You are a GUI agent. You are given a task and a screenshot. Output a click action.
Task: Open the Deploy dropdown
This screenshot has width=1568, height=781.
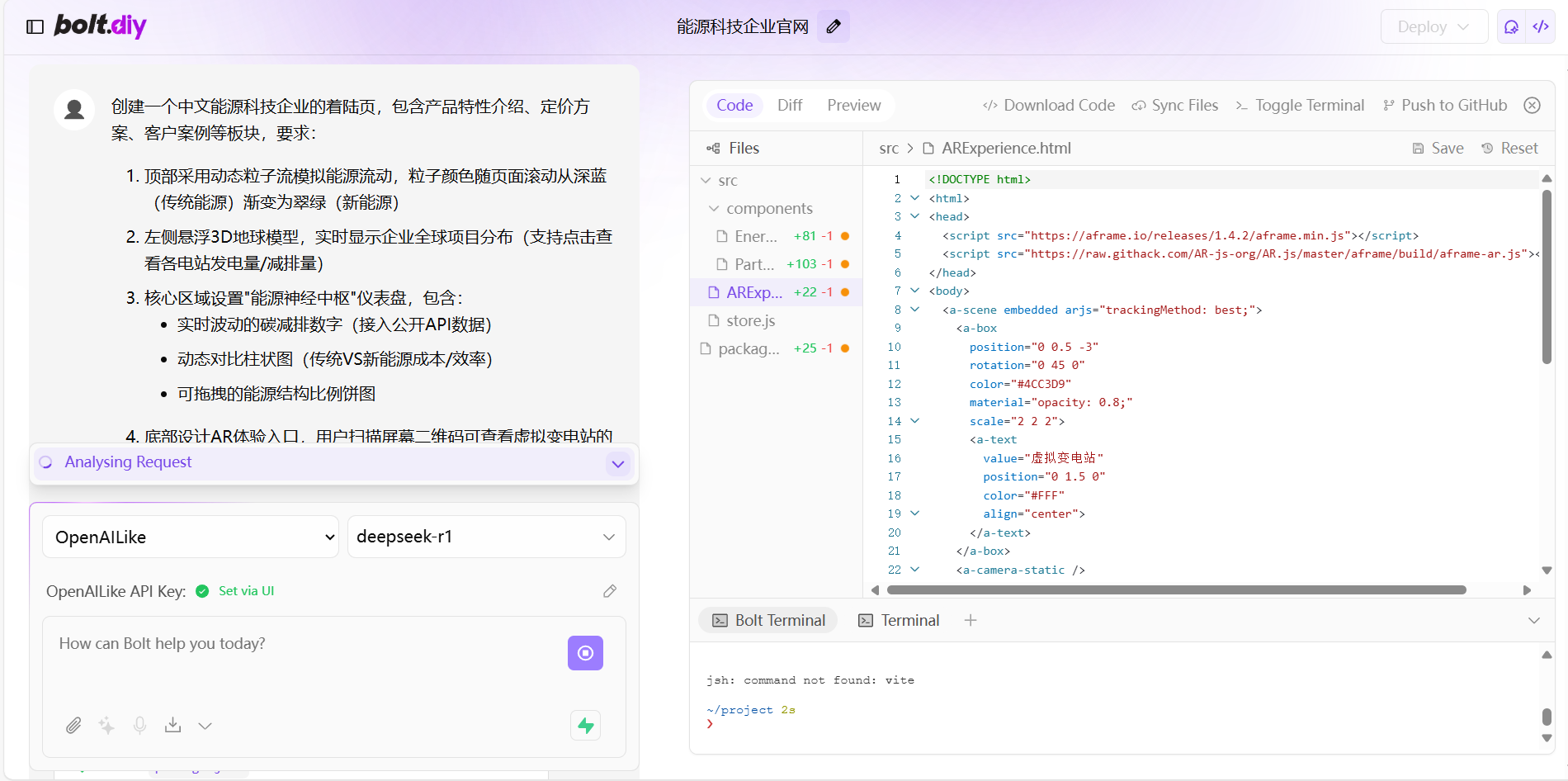[1434, 26]
